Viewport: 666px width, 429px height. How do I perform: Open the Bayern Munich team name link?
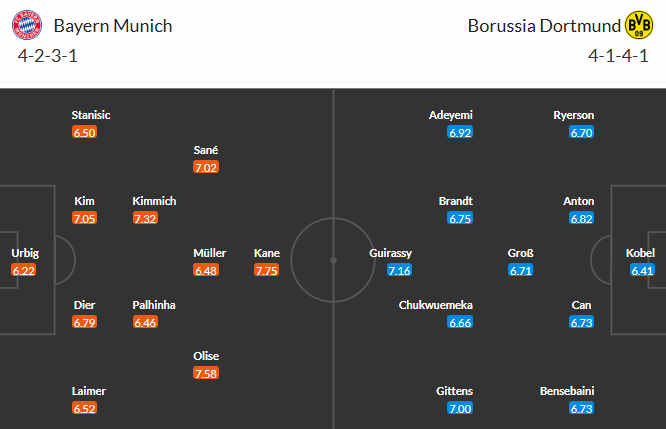pyautogui.click(x=113, y=26)
